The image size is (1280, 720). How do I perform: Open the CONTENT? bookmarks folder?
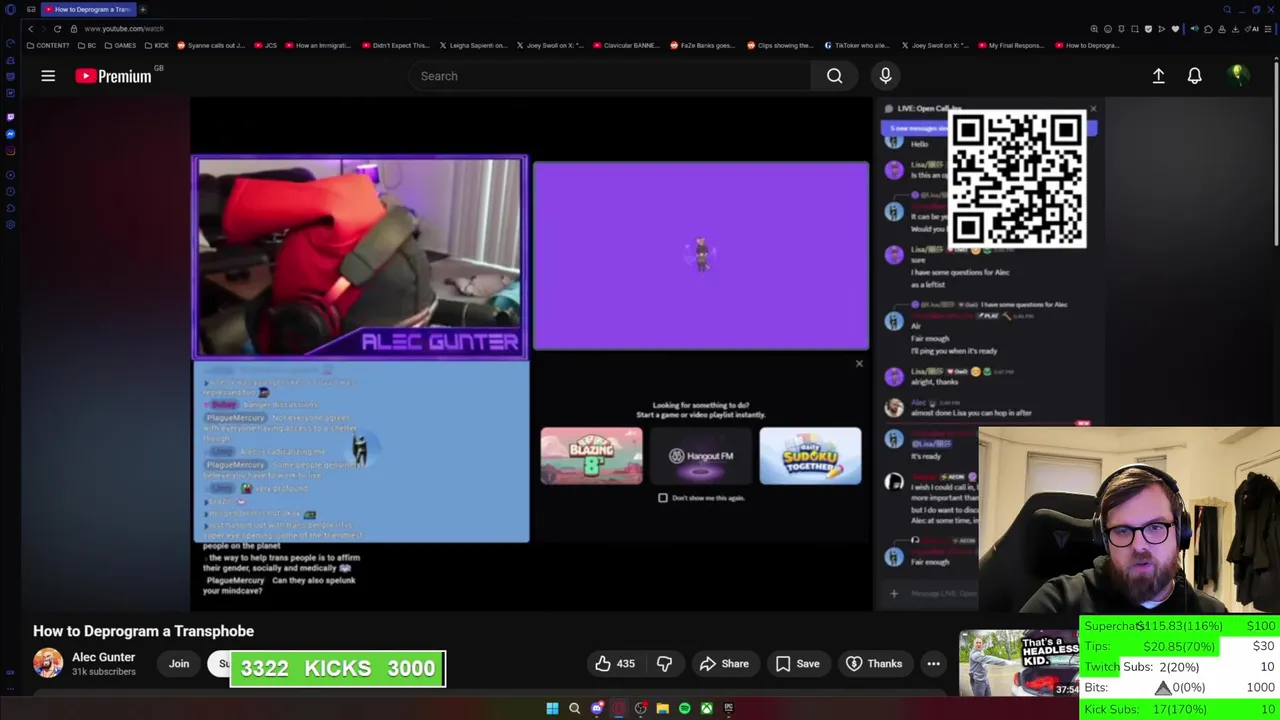click(48, 45)
